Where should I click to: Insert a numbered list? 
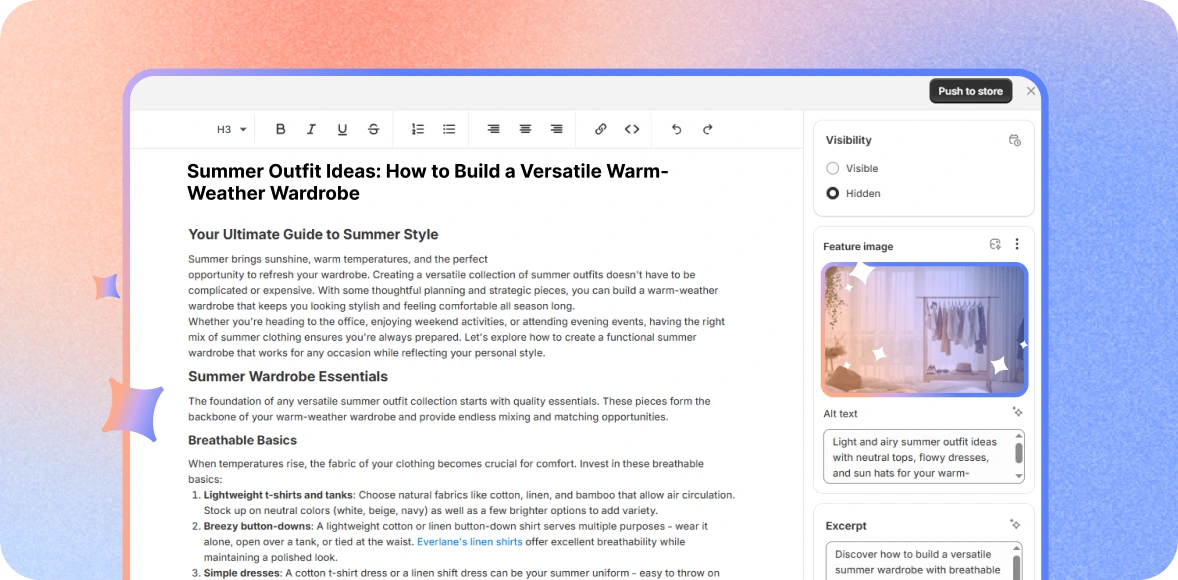418,129
